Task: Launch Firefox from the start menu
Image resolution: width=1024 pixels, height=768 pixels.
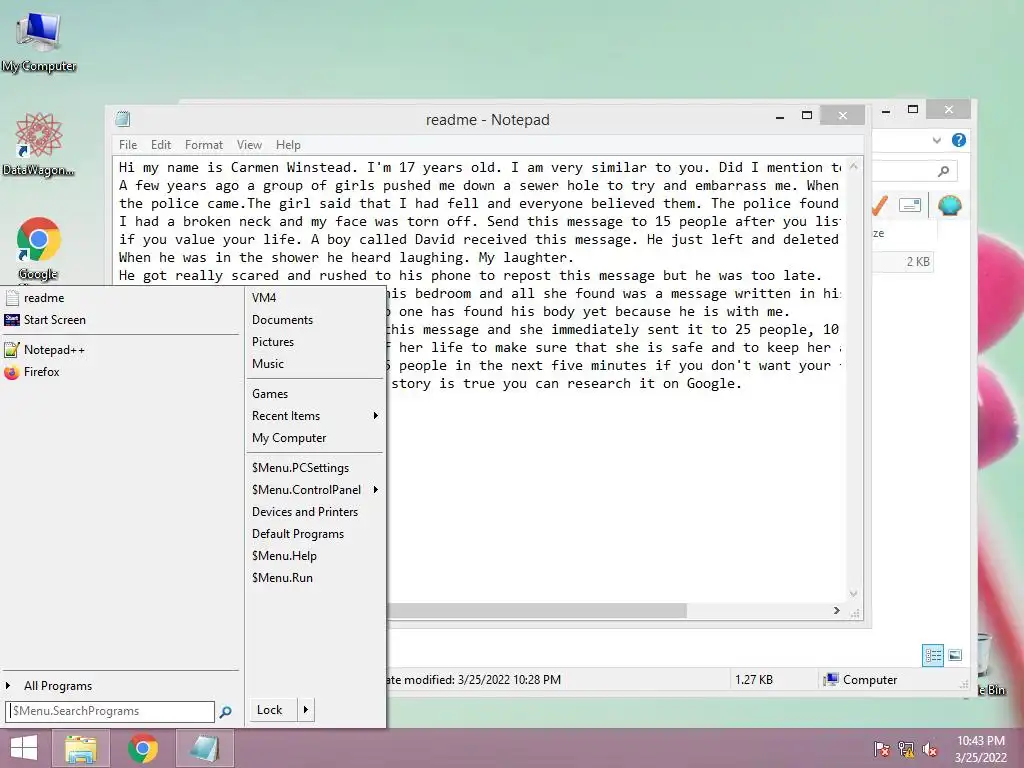Action: [121, 372]
